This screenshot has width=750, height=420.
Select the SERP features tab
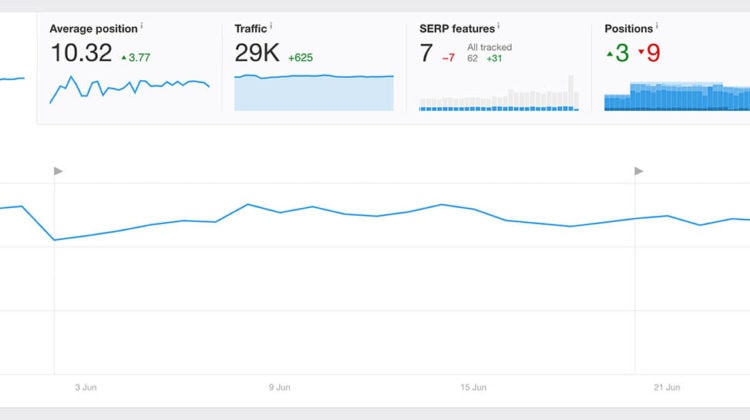pyautogui.click(x=499, y=68)
